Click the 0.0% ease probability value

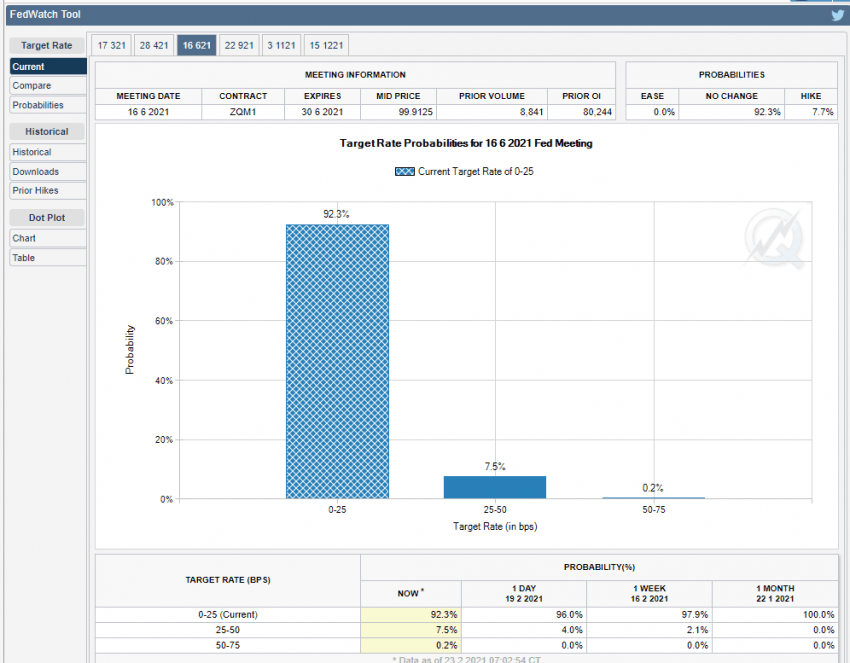664,112
